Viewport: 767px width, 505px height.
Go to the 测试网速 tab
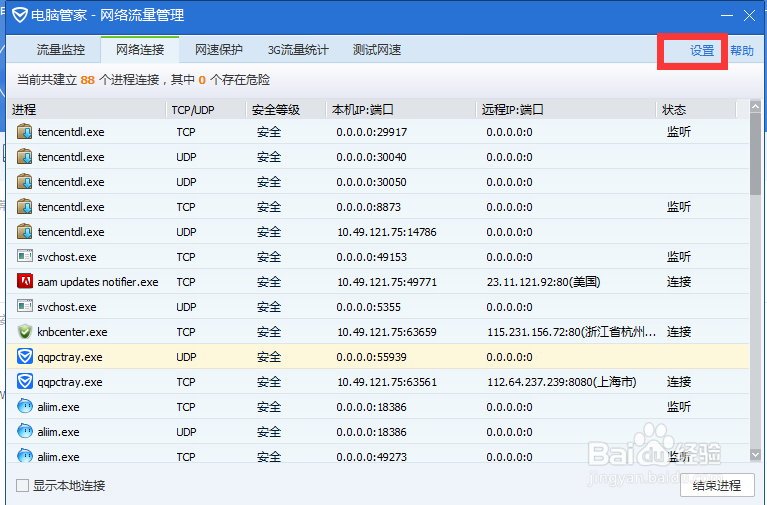(377, 50)
